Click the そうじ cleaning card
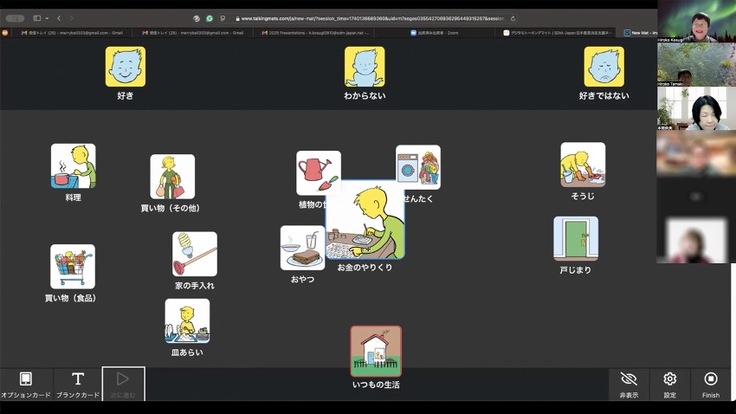This screenshot has width=736, height=414. tap(582, 165)
